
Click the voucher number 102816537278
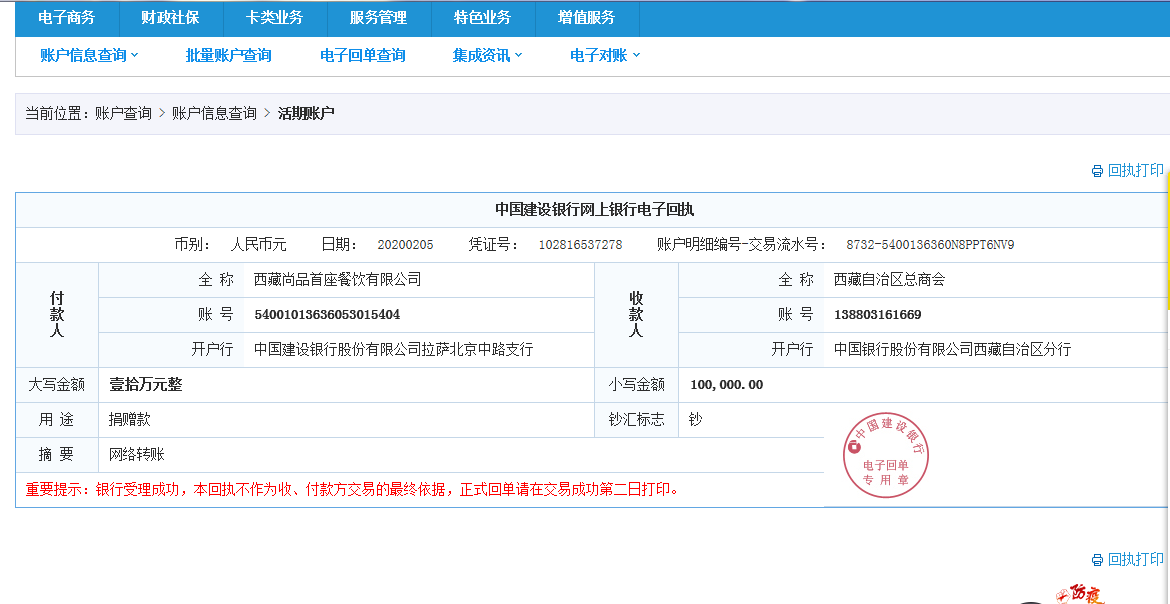tap(581, 245)
